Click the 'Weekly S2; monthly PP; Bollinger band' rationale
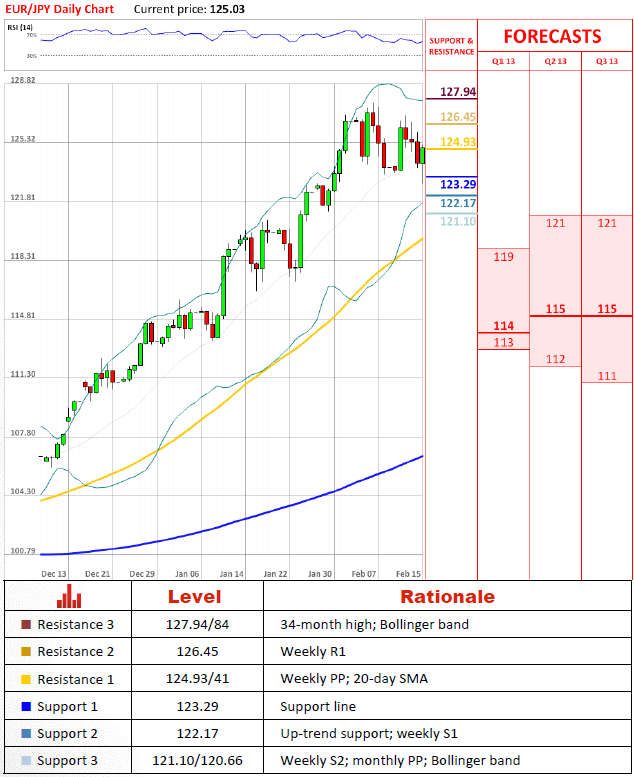 [x=400, y=761]
